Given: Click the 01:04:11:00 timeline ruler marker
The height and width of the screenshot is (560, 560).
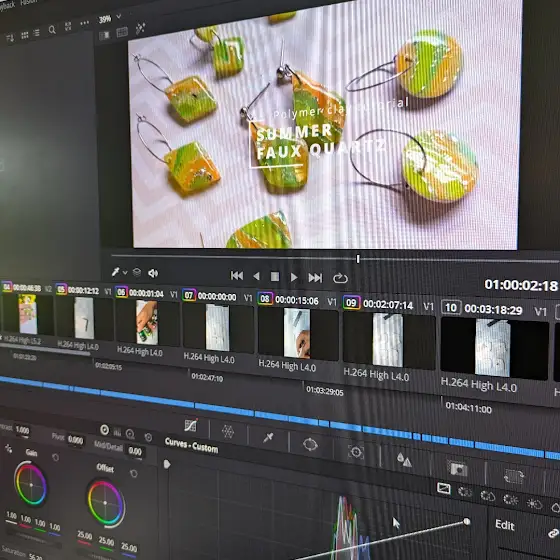Looking at the screenshot, I should pos(469,407).
